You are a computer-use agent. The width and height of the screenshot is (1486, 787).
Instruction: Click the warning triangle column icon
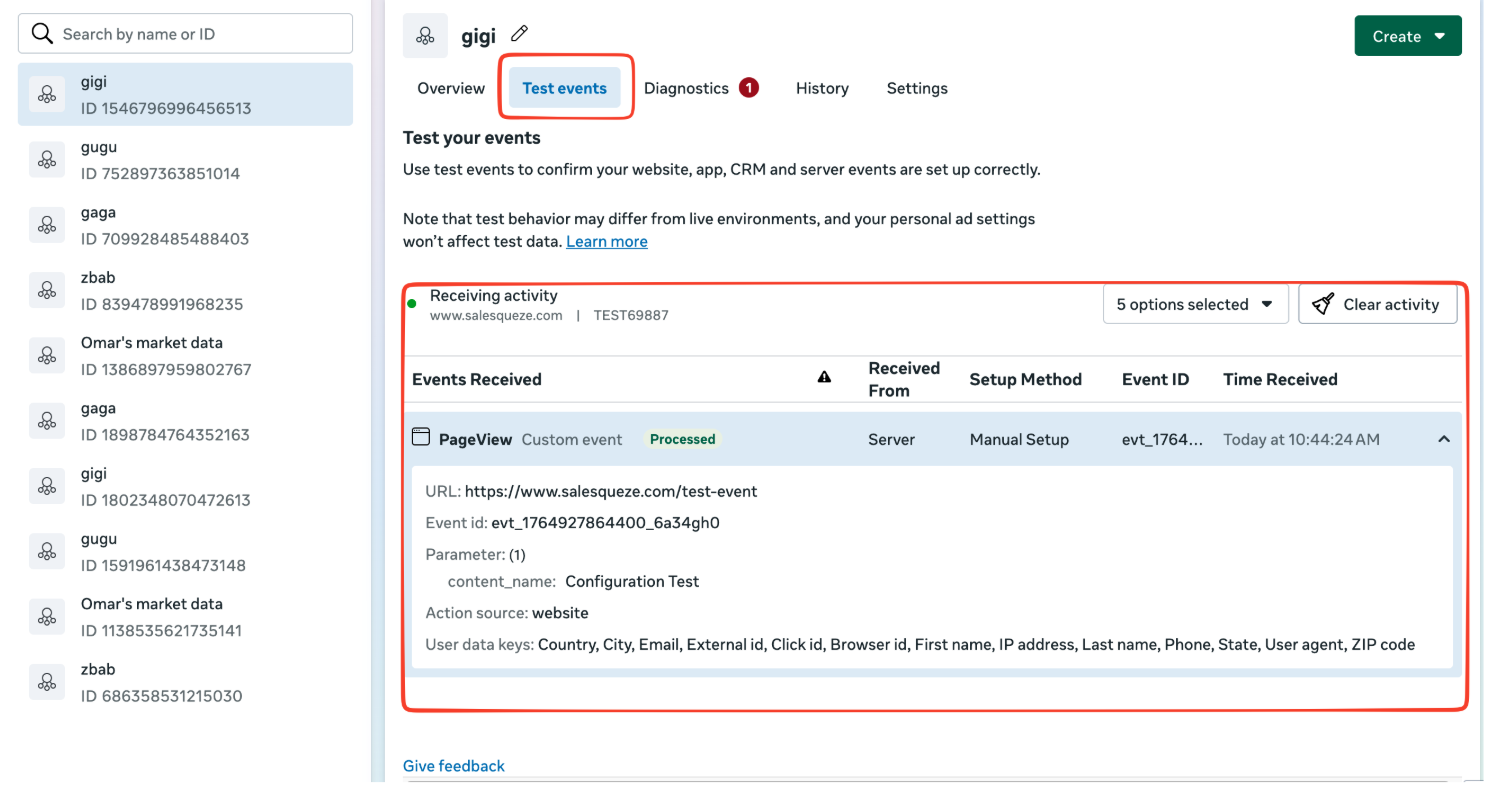pyautogui.click(x=824, y=378)
